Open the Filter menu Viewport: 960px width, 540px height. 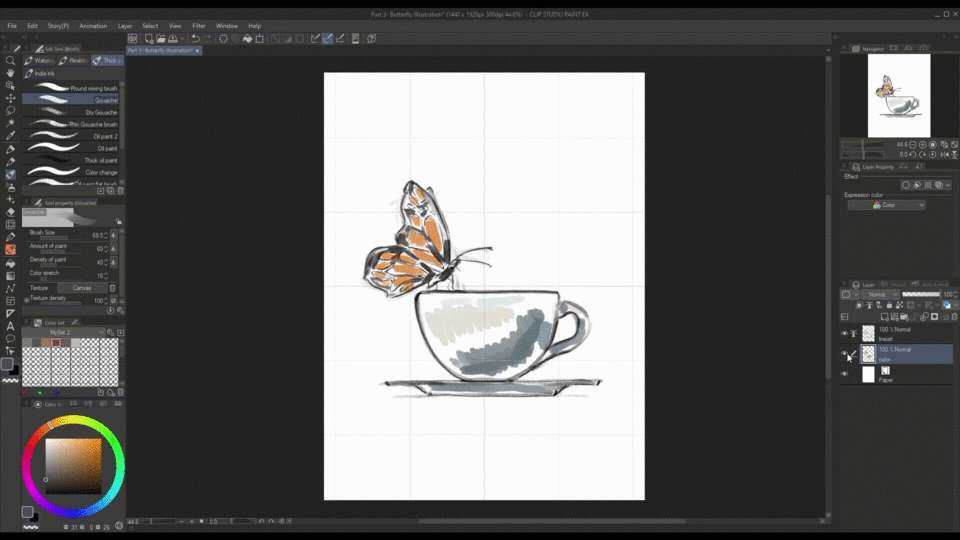199,26
